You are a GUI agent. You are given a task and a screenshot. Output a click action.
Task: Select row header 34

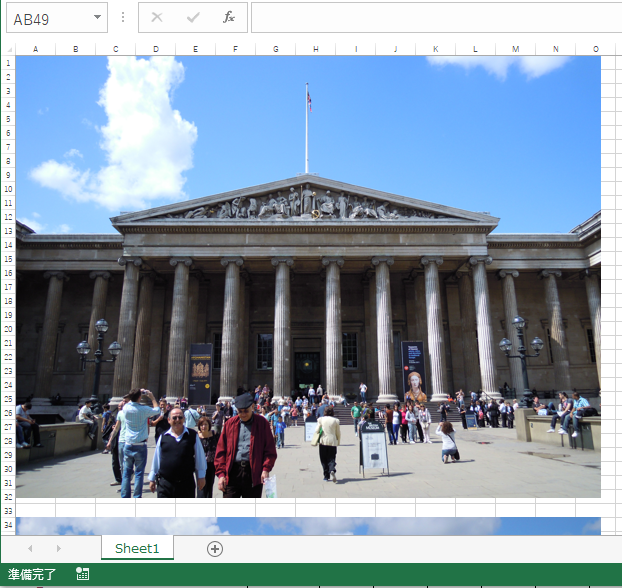[8, 525]
